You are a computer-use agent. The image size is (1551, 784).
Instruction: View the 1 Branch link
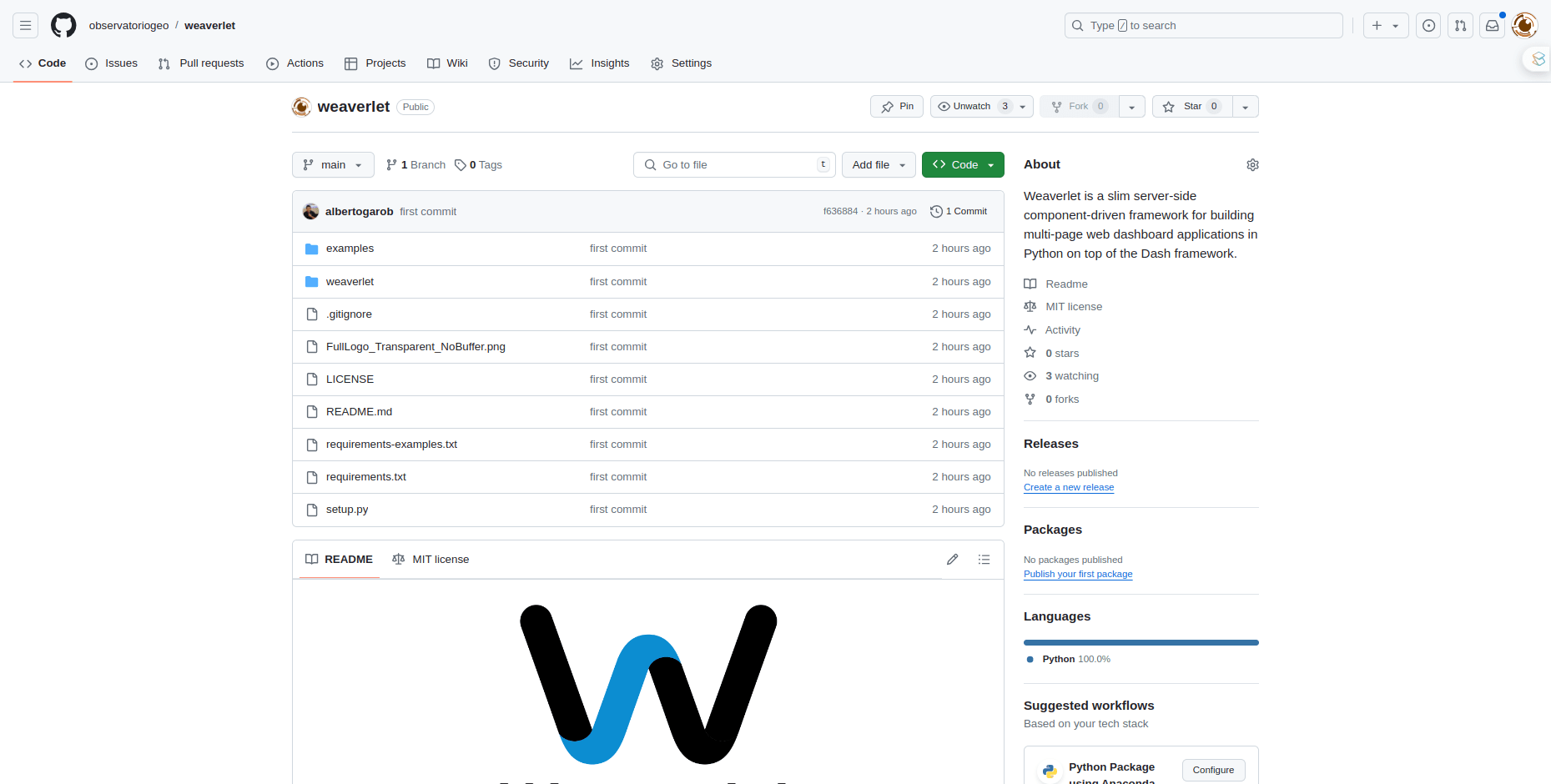[415, 165]
